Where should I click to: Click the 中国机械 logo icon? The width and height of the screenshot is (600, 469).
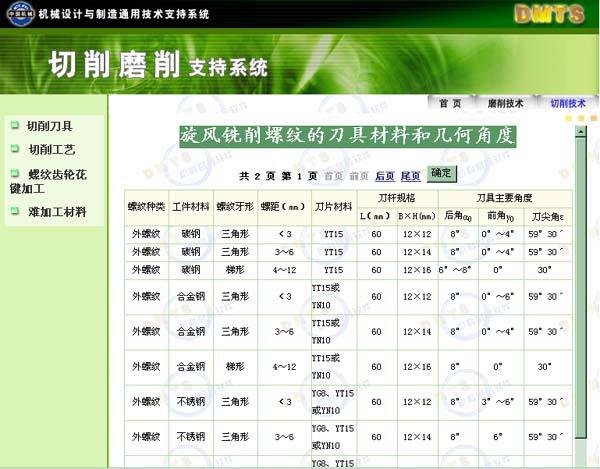click(18, 14)
